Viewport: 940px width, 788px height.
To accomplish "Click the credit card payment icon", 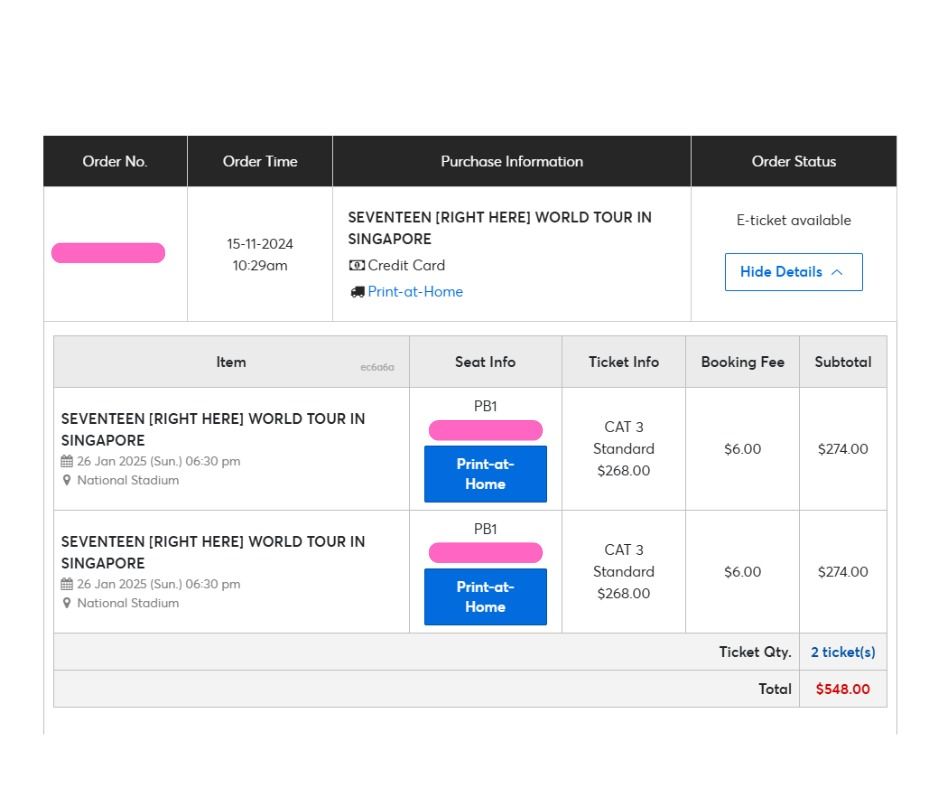I will [357, 265].
